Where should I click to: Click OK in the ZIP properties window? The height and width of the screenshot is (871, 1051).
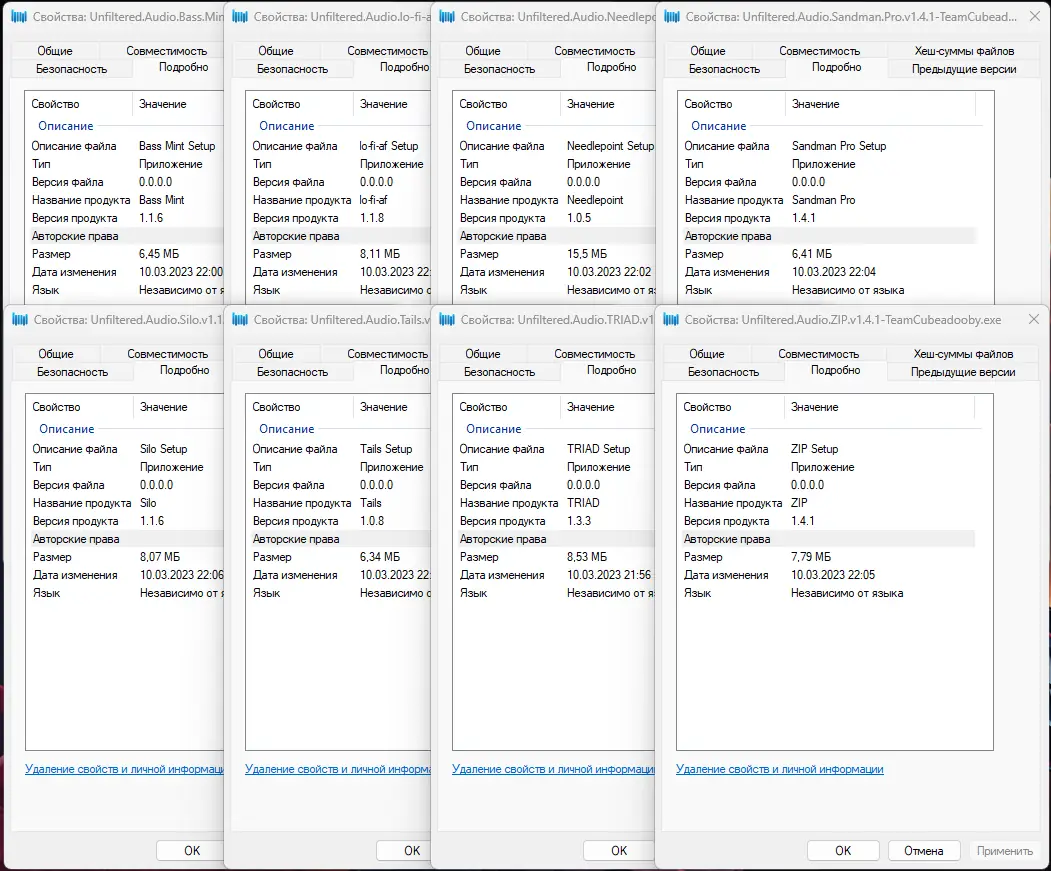pyautogui.click(x=843, y=851)
